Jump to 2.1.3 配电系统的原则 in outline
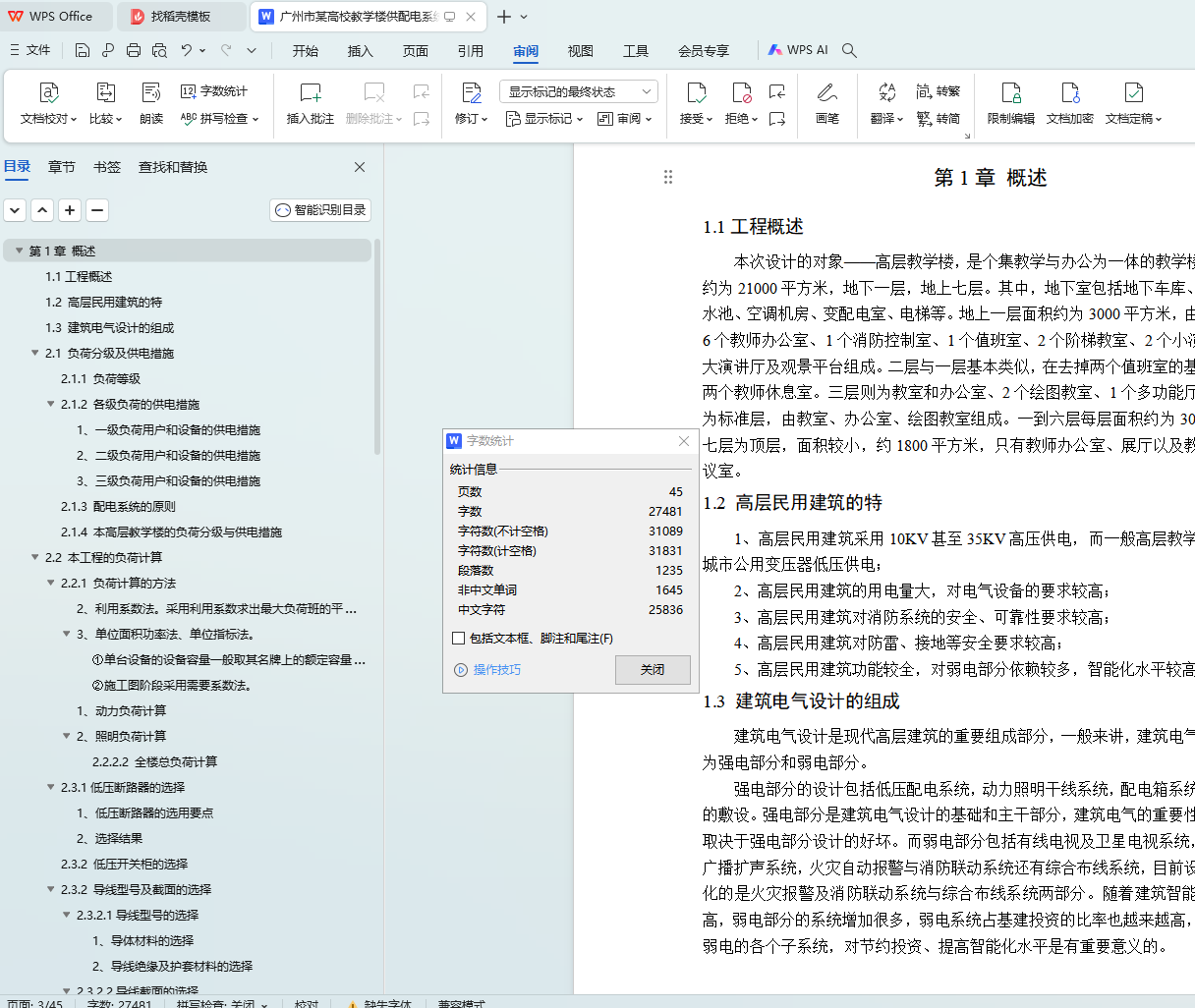 (118, 506)
